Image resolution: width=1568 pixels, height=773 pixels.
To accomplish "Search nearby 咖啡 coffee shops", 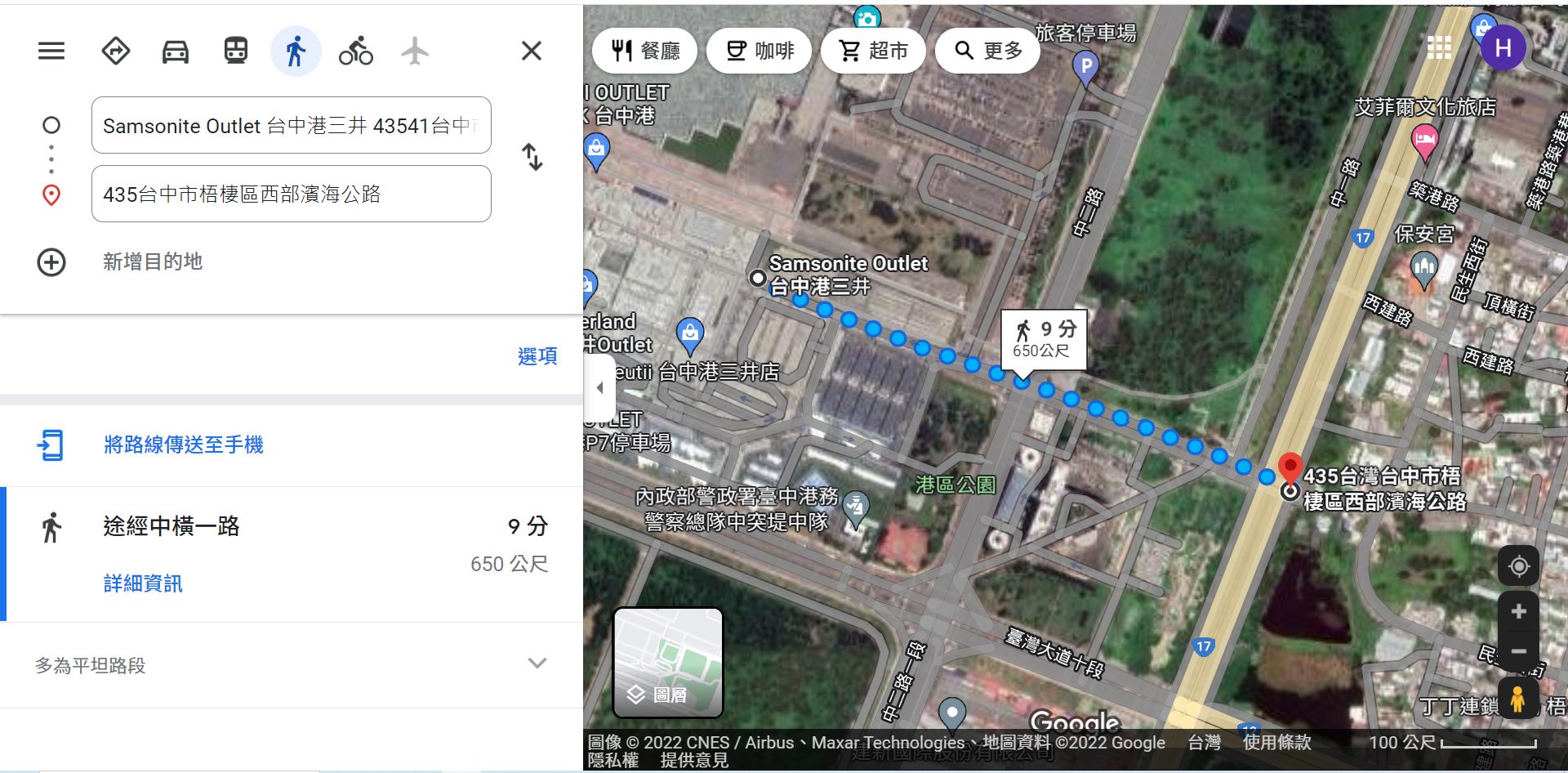I will point(759,51).
